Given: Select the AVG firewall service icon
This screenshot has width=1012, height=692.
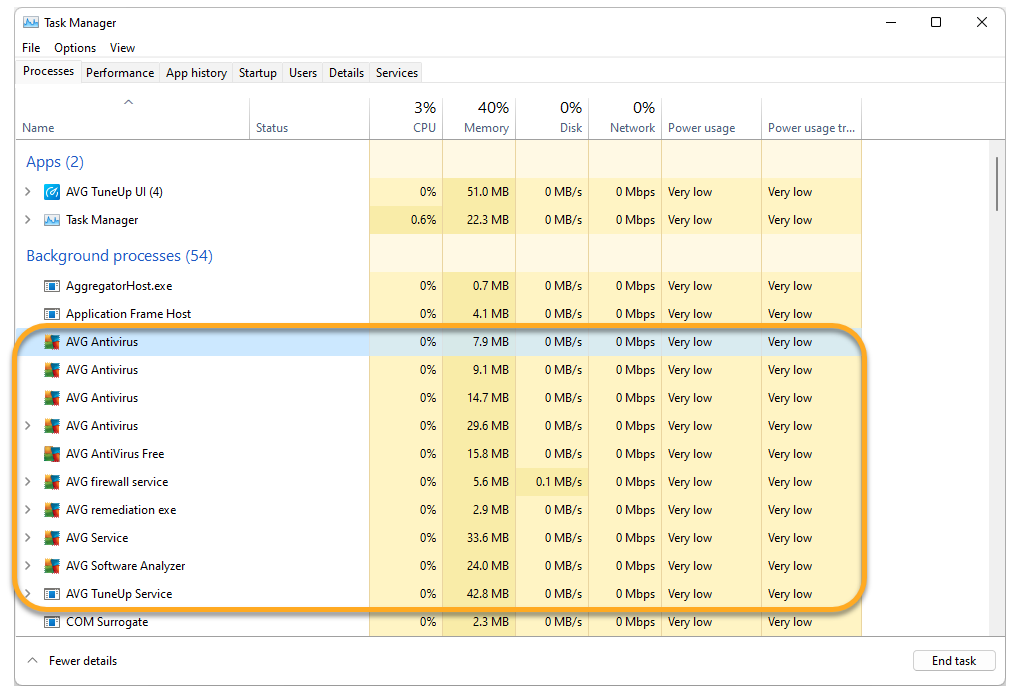Looking at the screenshot, I should tap(52, 482).
